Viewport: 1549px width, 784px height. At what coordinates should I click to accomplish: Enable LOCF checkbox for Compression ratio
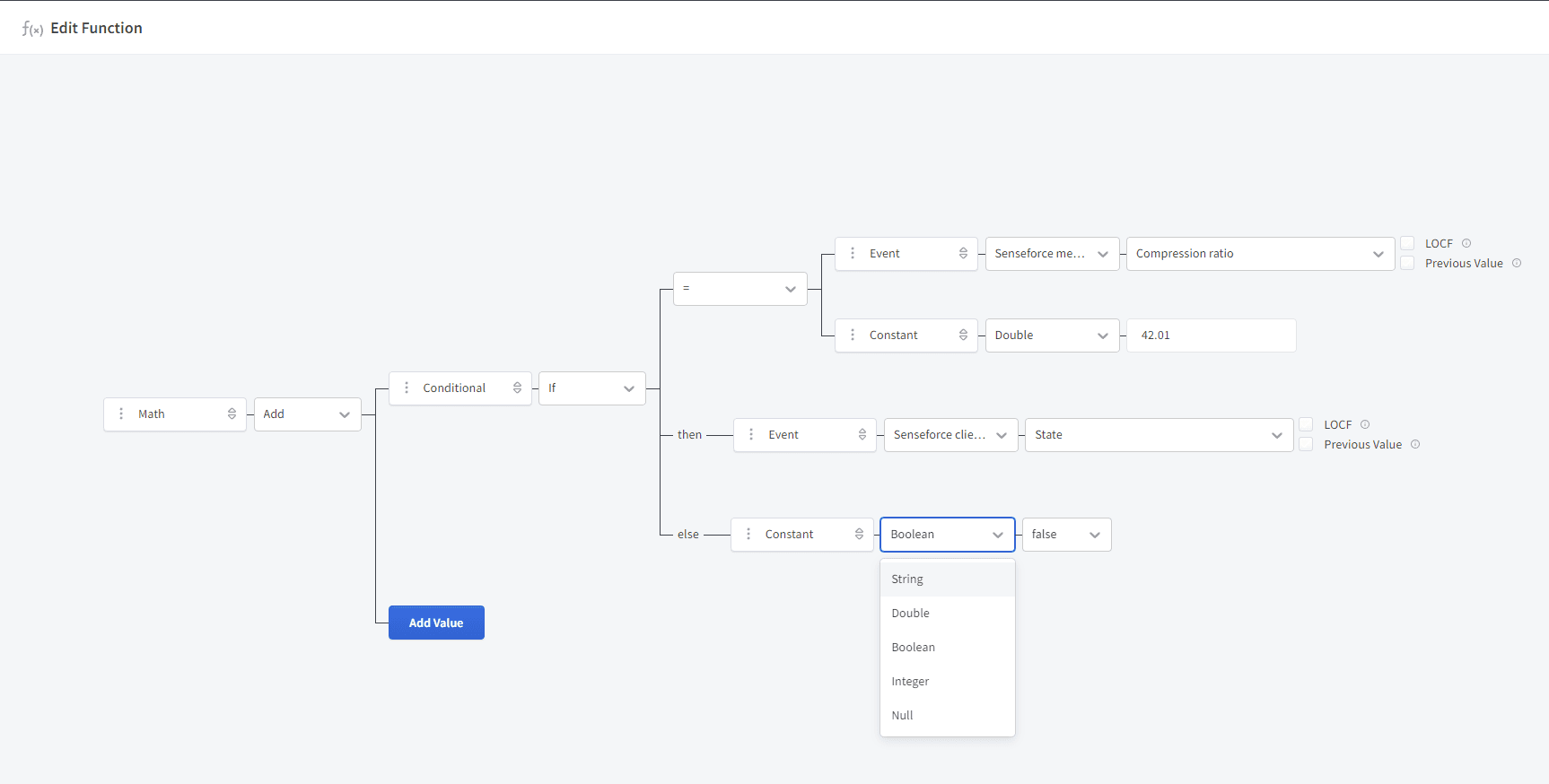pos(1407,243)
